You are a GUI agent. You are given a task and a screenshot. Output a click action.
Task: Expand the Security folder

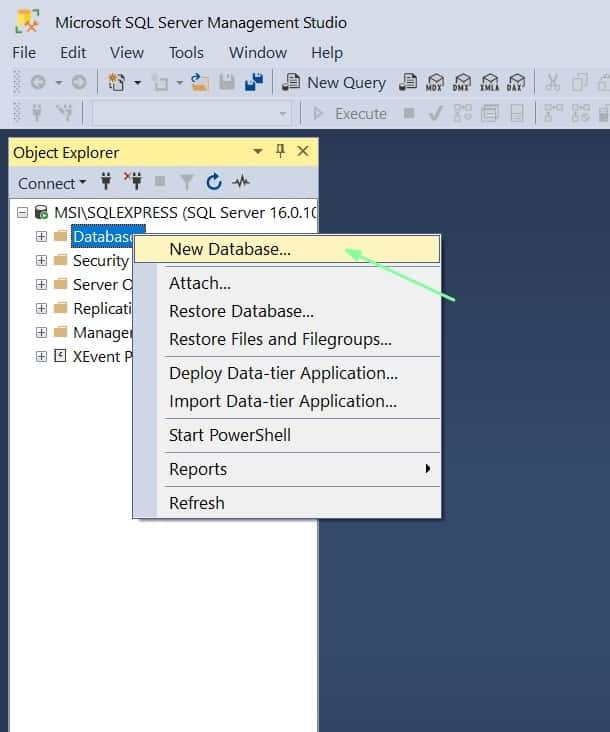tap(41, 260)
